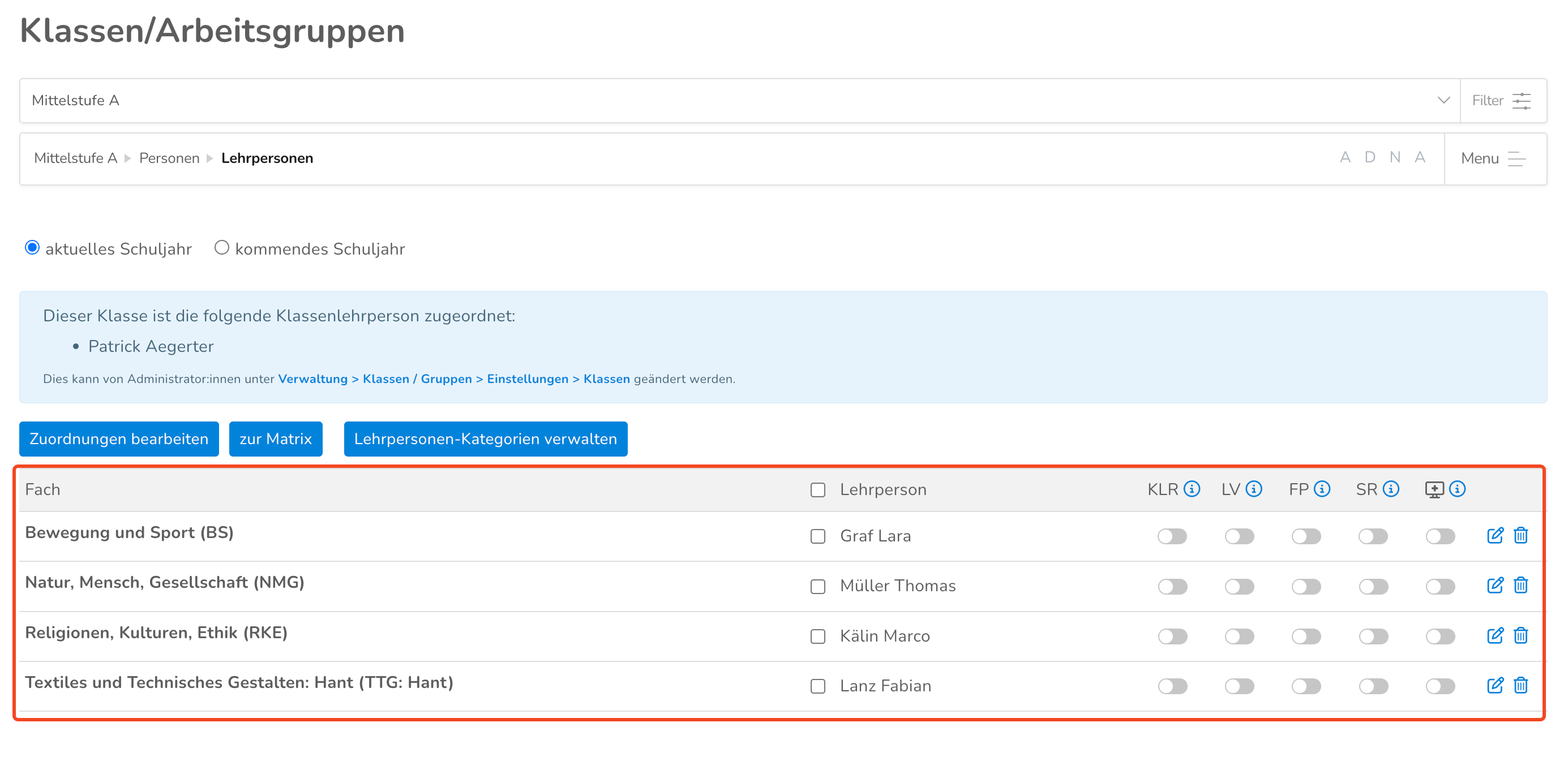Screen dimensions: 1568x757
Task: Click info icon beside FP column
Action: point(1321,489)
